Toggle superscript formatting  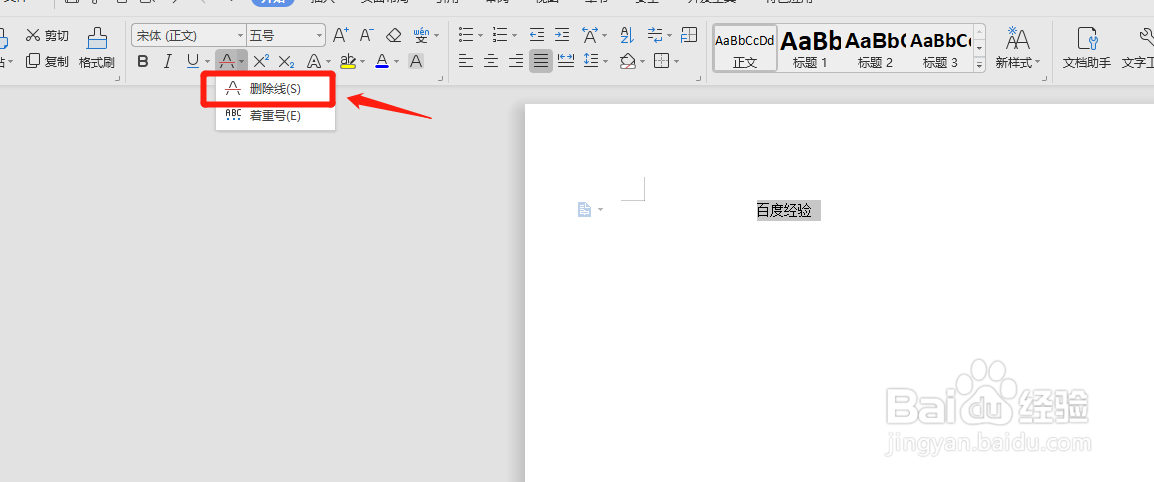pyautogui.click(x=261, y=61)
